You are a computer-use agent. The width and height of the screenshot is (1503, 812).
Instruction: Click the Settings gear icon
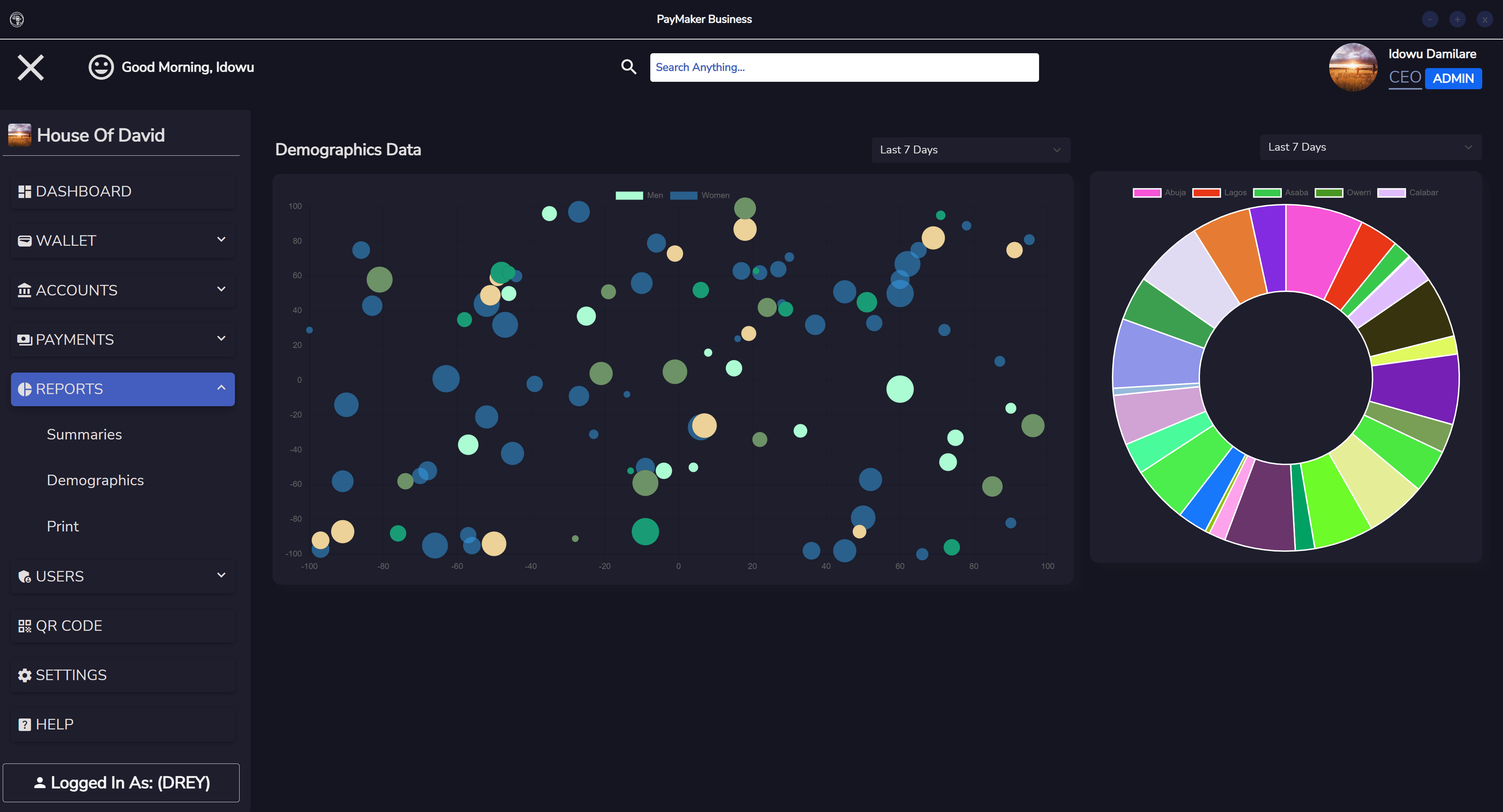click(x=25, y=675)
